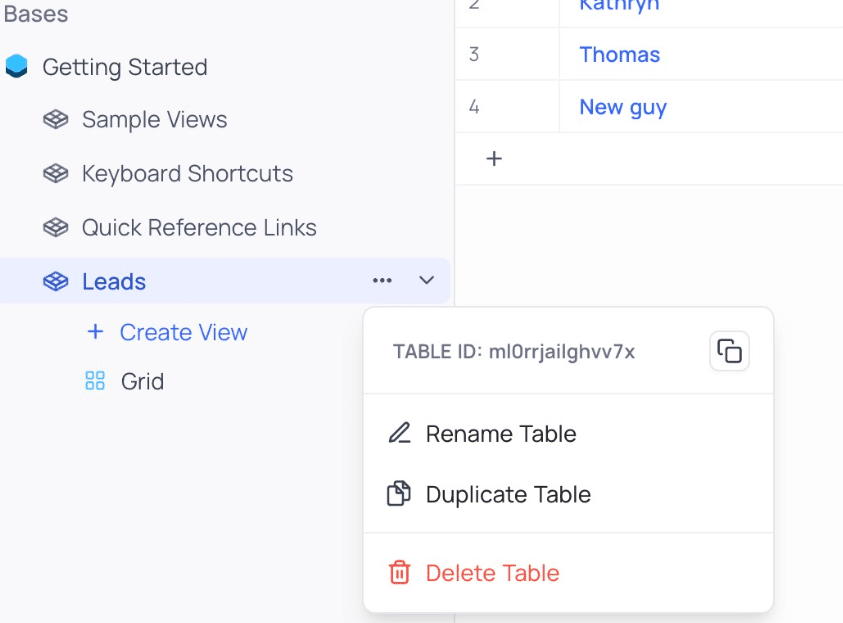The image size is (843, 623).
Task: Click the Sample Views table icon
Action: coord(55,119)
